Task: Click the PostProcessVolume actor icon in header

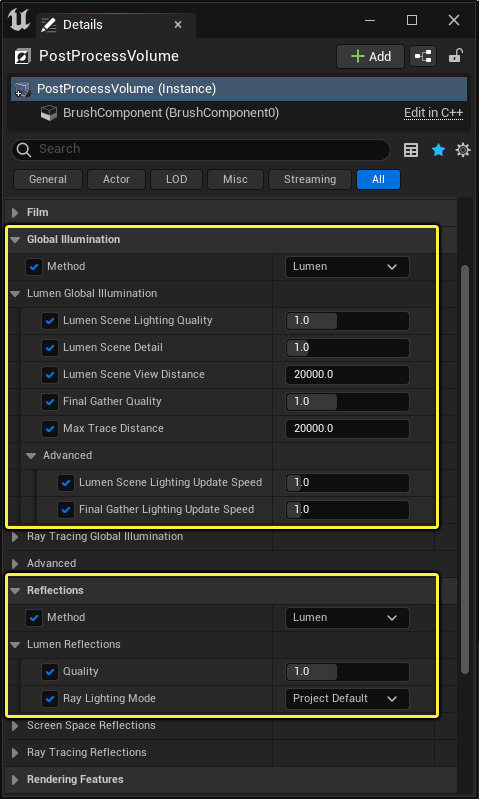Action: click(22, 56)
